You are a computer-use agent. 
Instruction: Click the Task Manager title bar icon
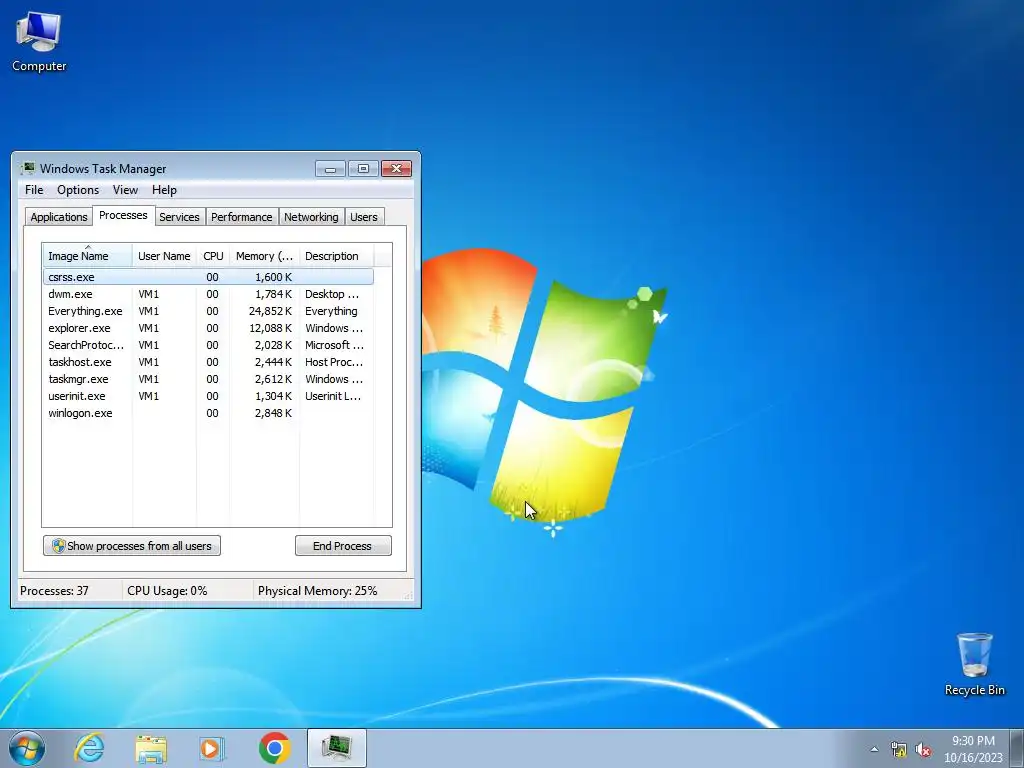[x=27, y=168]
